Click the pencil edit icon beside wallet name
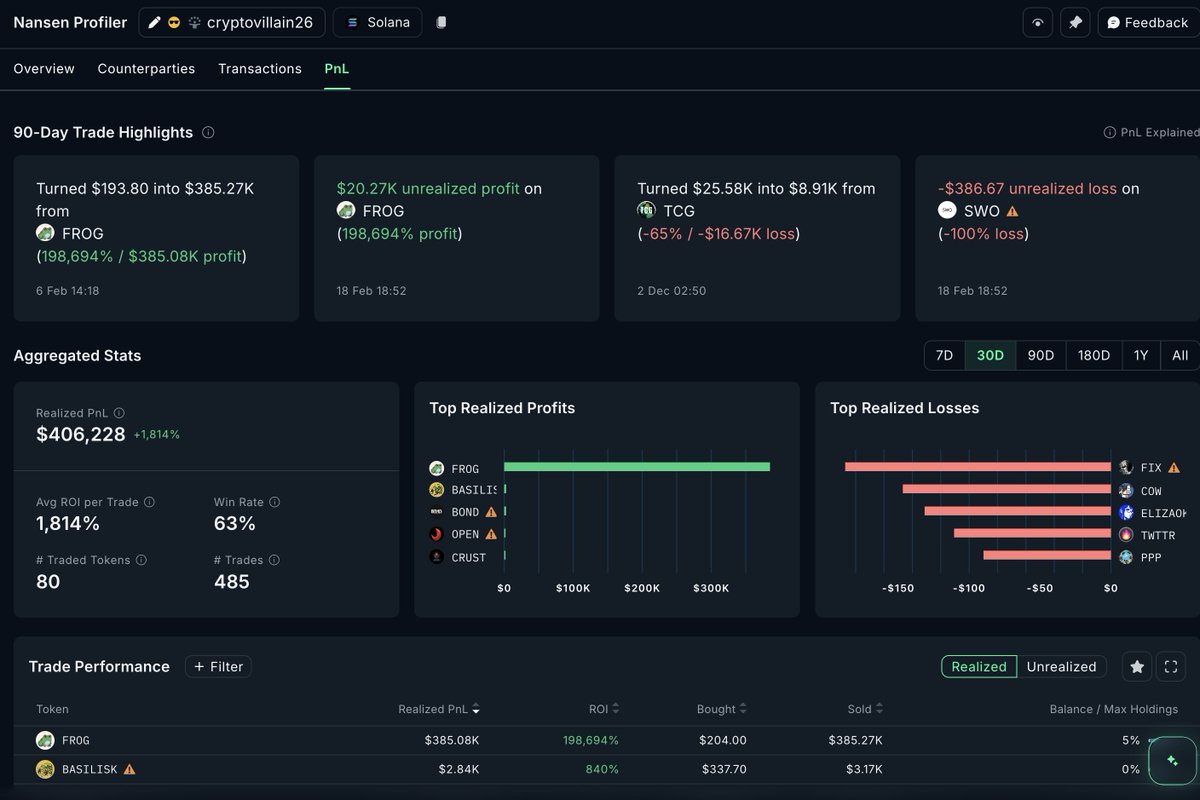Viewport: 1200px width, 800px height. [x=155, y=22]
